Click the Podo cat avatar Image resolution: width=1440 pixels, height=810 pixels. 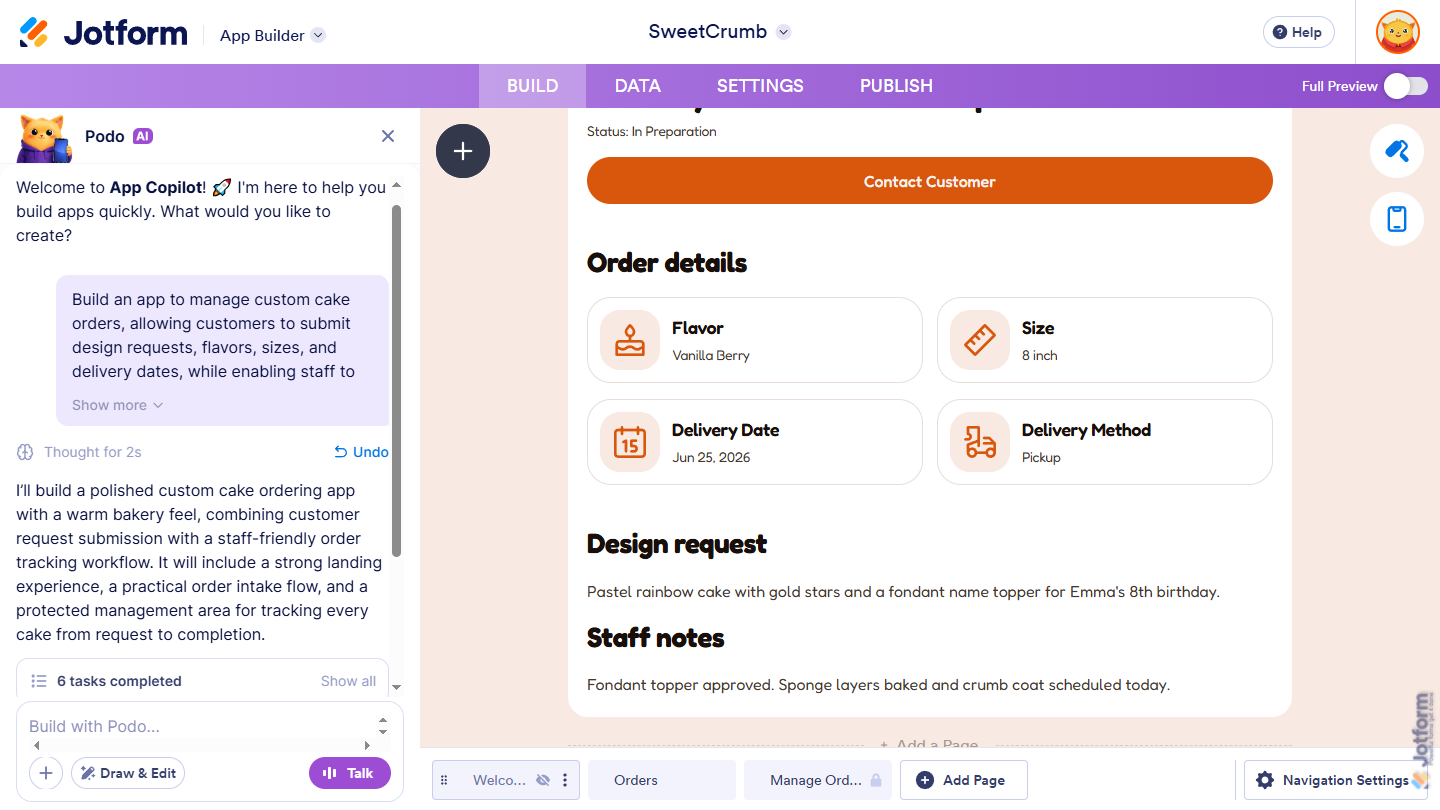[44, 138]
